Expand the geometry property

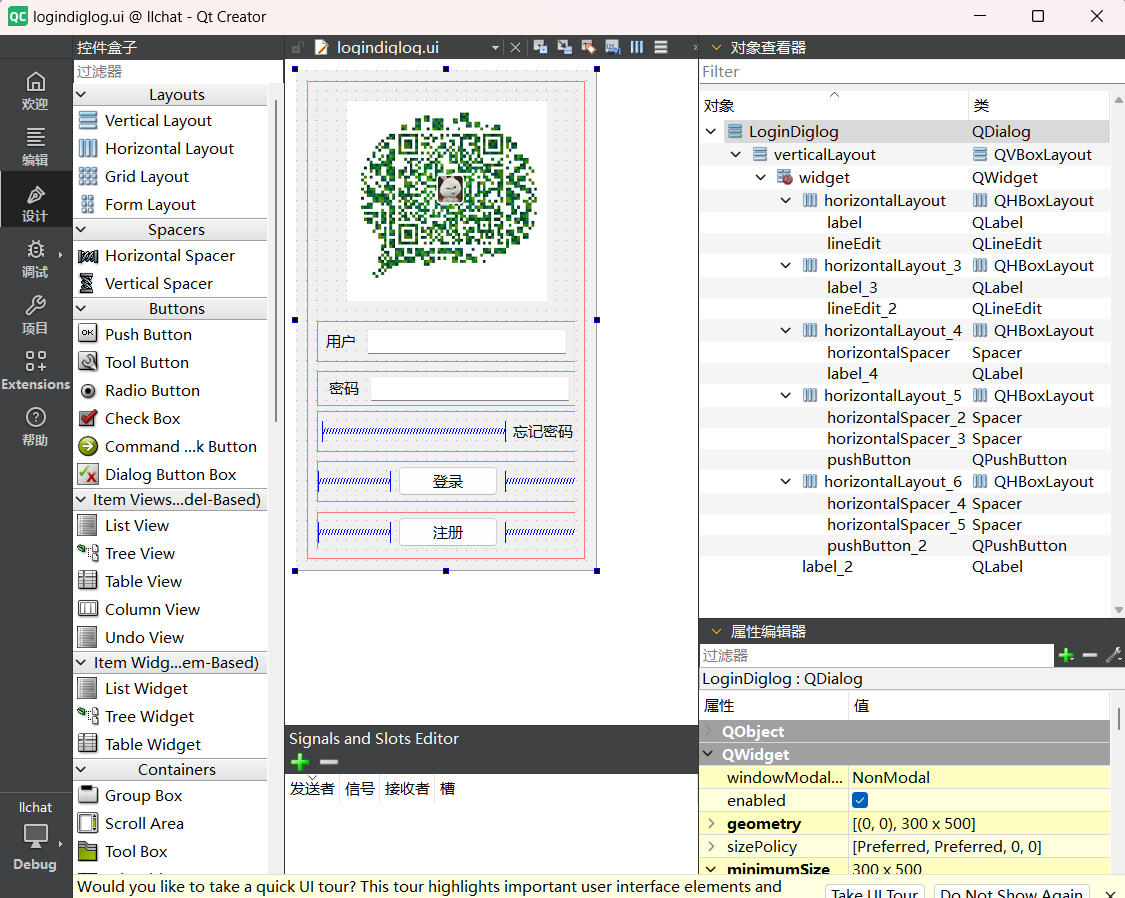(x=711, y=823)
